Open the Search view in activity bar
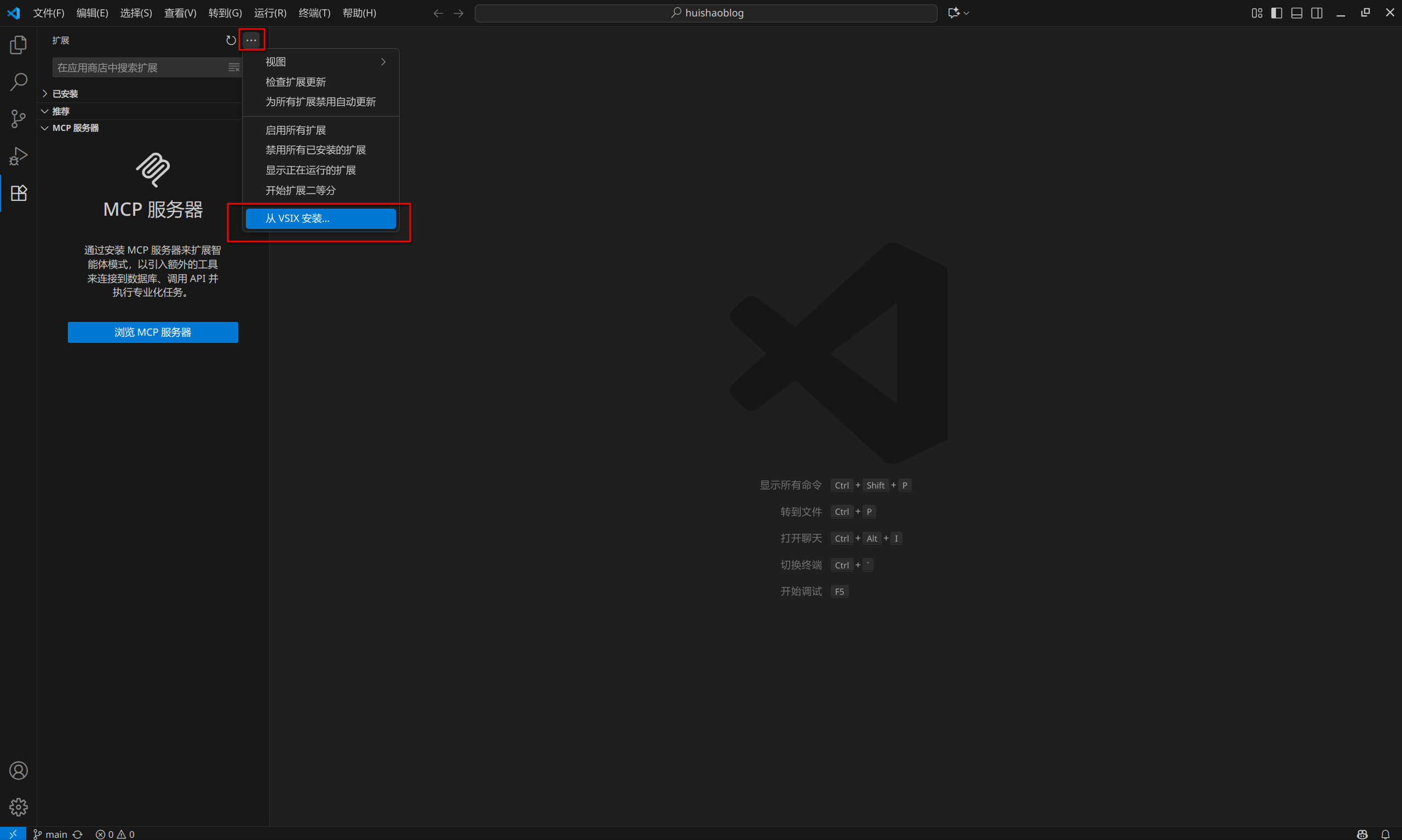 point(19,82)
